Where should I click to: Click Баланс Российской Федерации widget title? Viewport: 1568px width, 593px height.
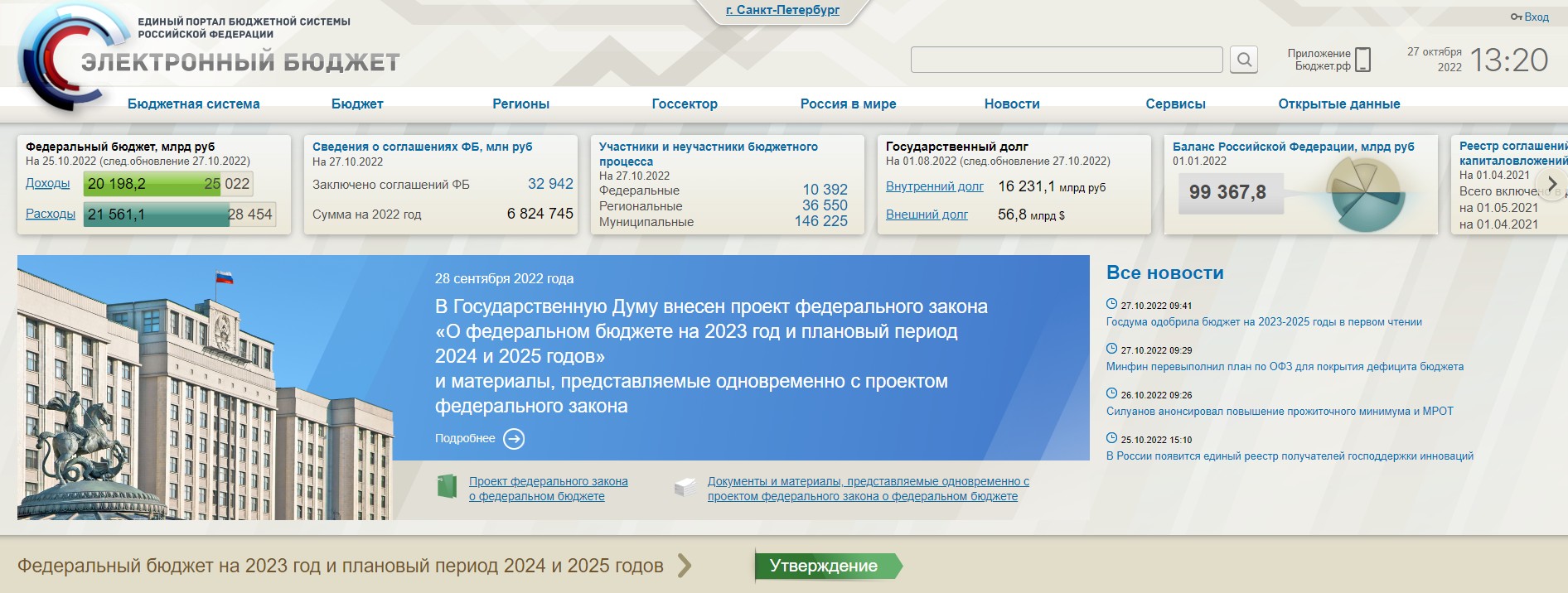1294,147
